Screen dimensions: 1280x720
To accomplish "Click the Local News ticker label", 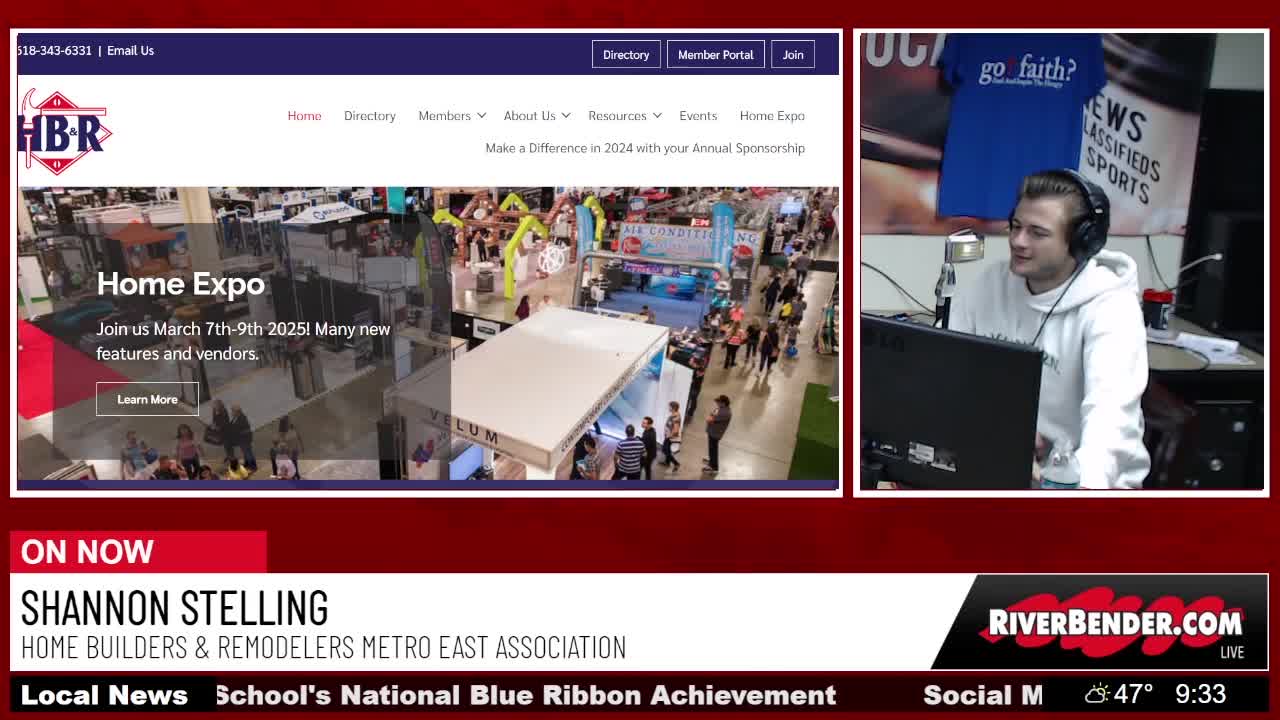I will pyautogui.click(x=104, y=695).
